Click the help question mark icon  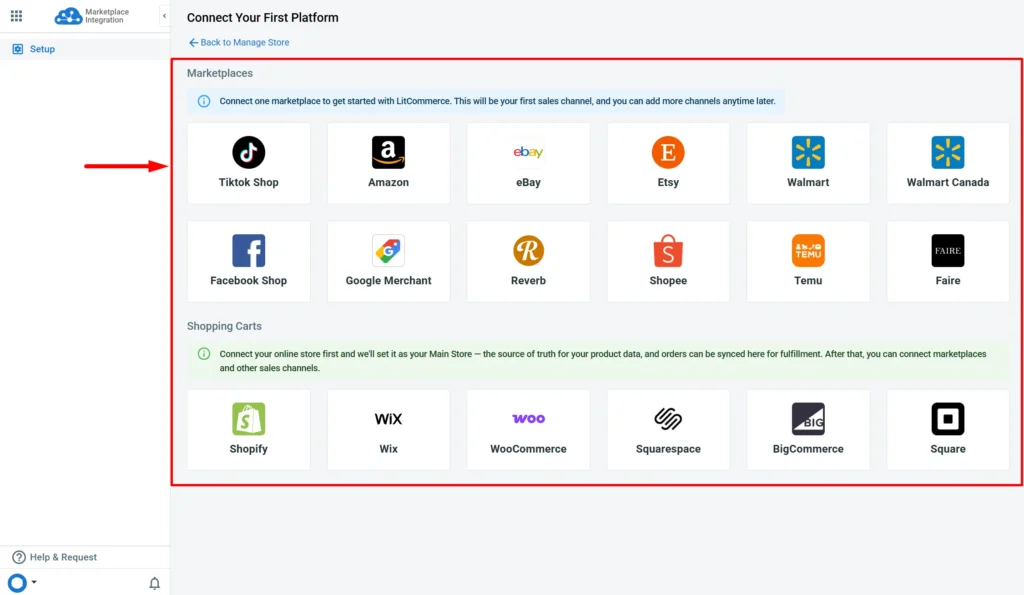(x=19, y=557)
